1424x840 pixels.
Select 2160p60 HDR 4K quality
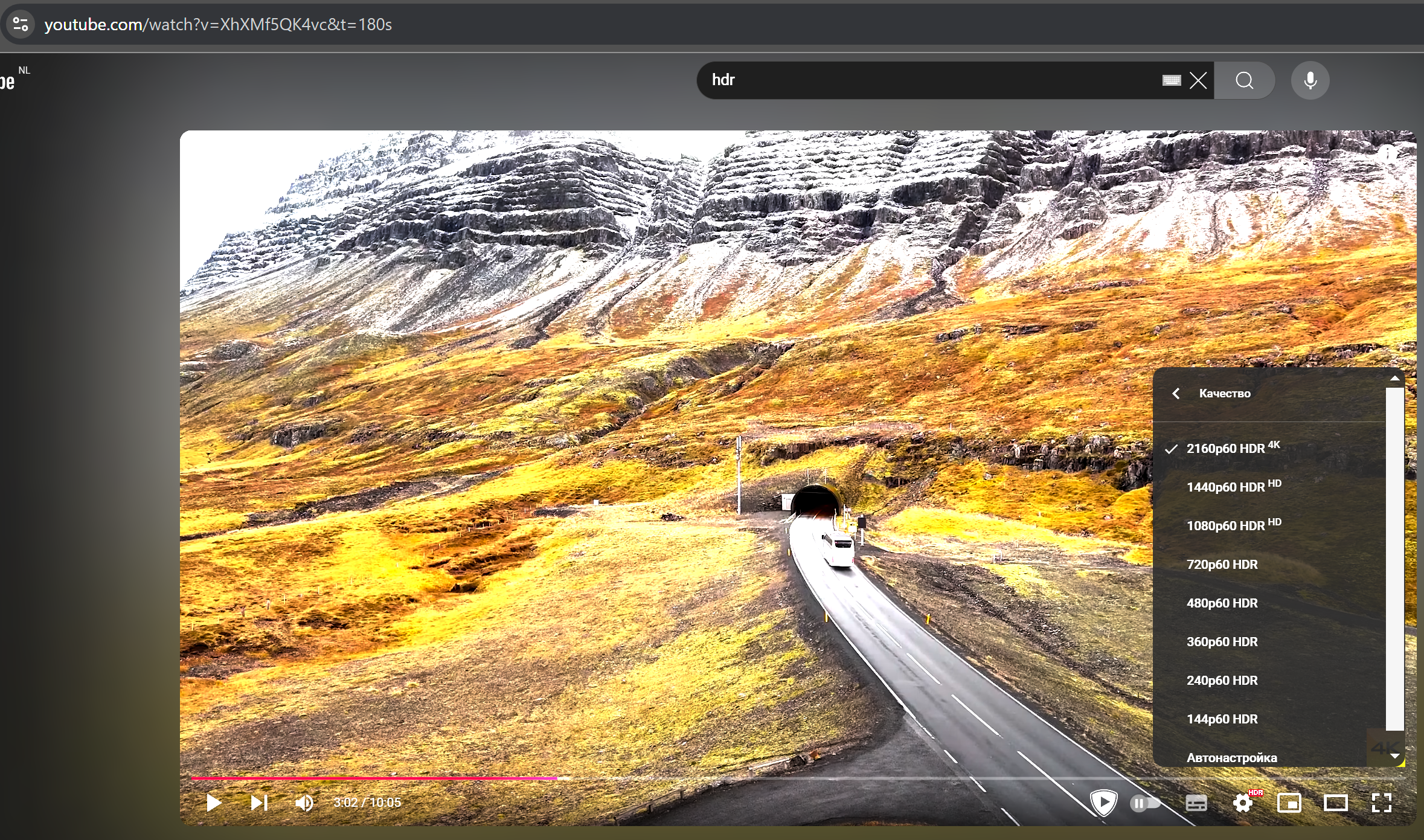1269,448
